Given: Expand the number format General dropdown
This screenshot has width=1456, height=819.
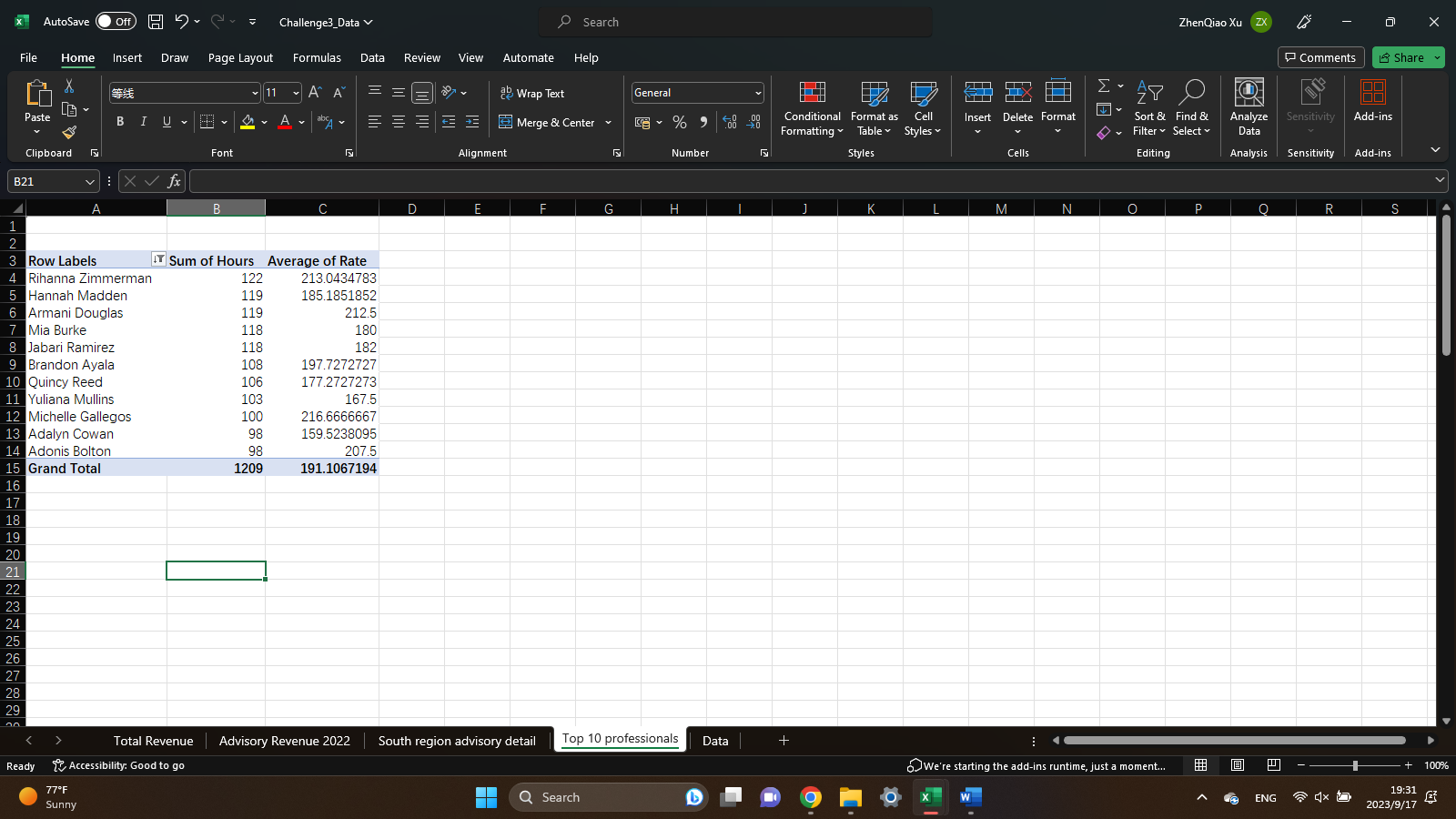Looking at the screenshot, I should click(757, 93).
